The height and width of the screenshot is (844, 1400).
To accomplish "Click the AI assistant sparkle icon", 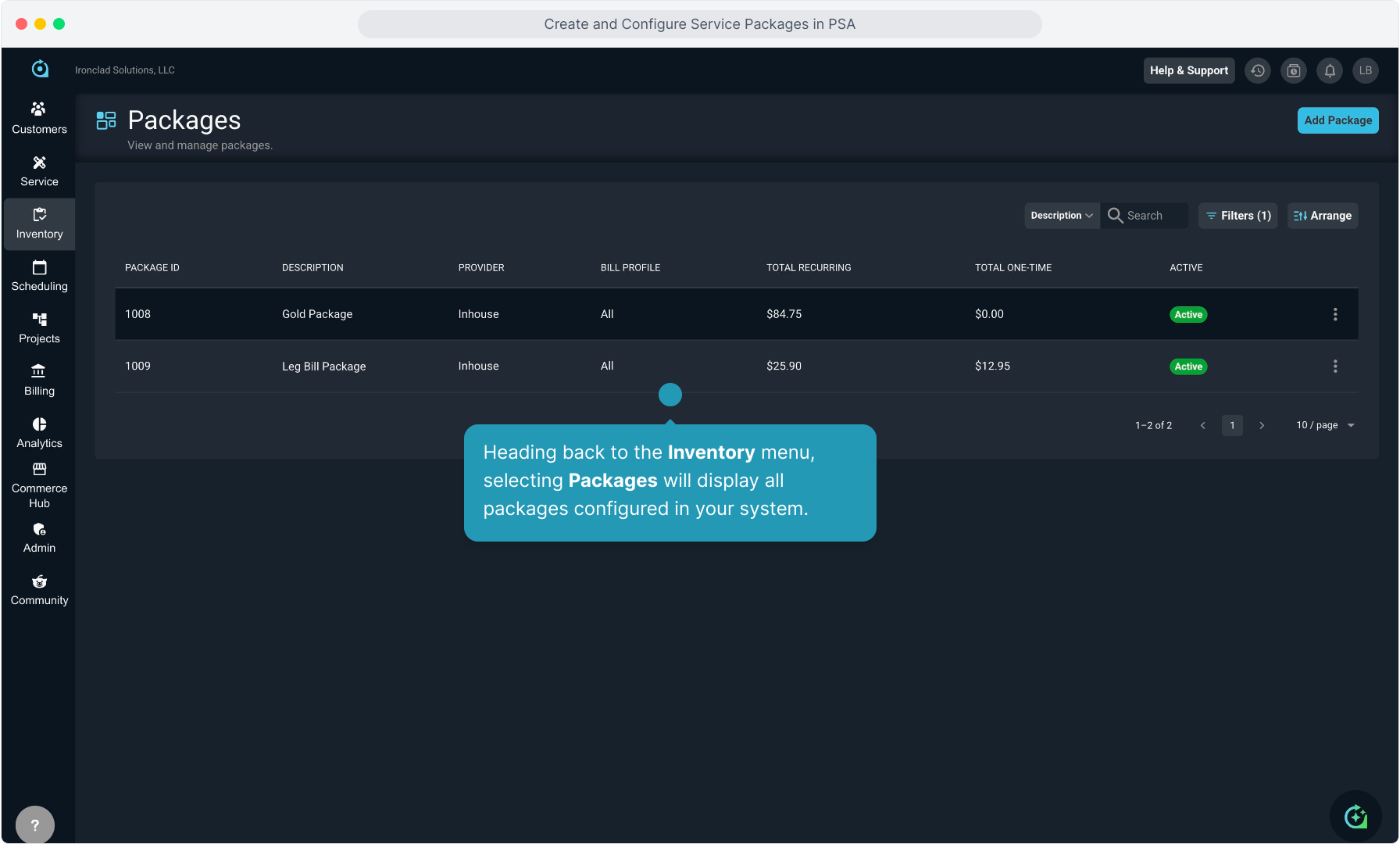I will point(1355,817).
